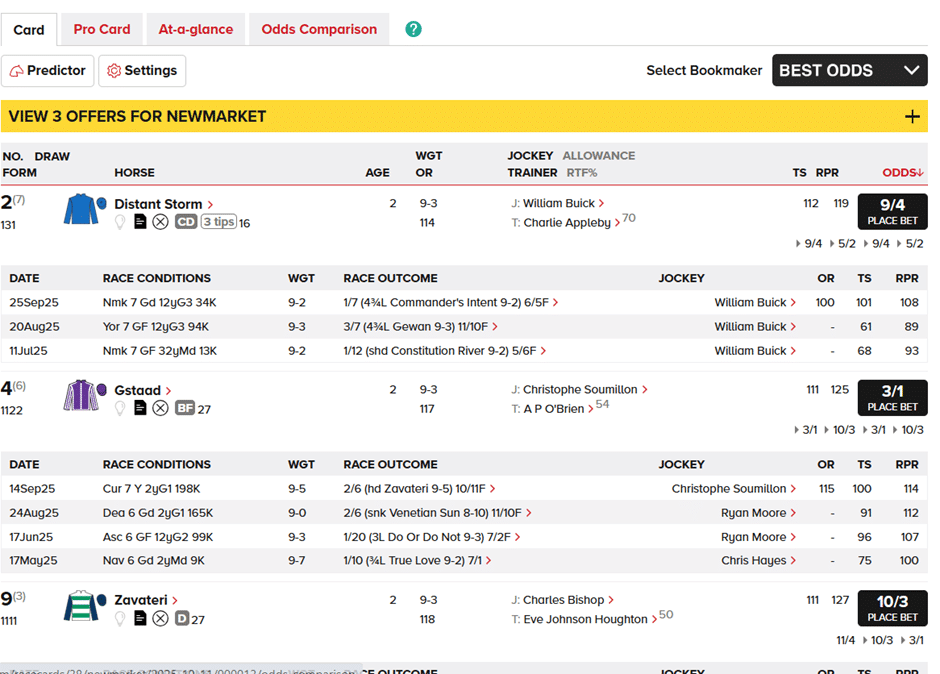Show the 3 tips for Distant Storm
The width and height of the screenshot is (940, 674).
click(x=218, y=222)
